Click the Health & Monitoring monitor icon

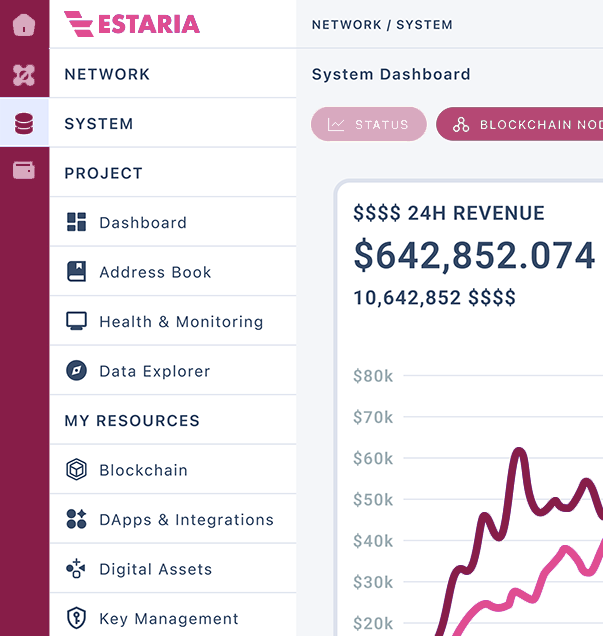pyautogui.click(x=76, y=321)
